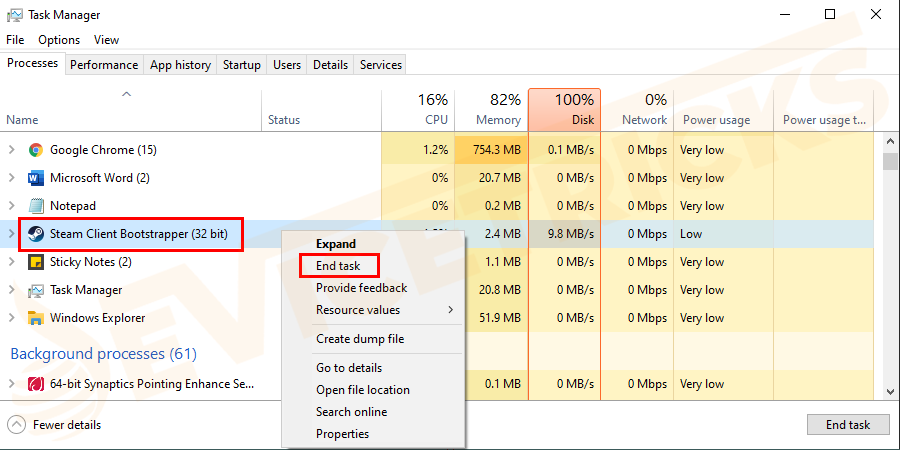Screen dimensions: 900x450
Task: Expand the Windows Explorer process group
Action: (x=11, y=317)
